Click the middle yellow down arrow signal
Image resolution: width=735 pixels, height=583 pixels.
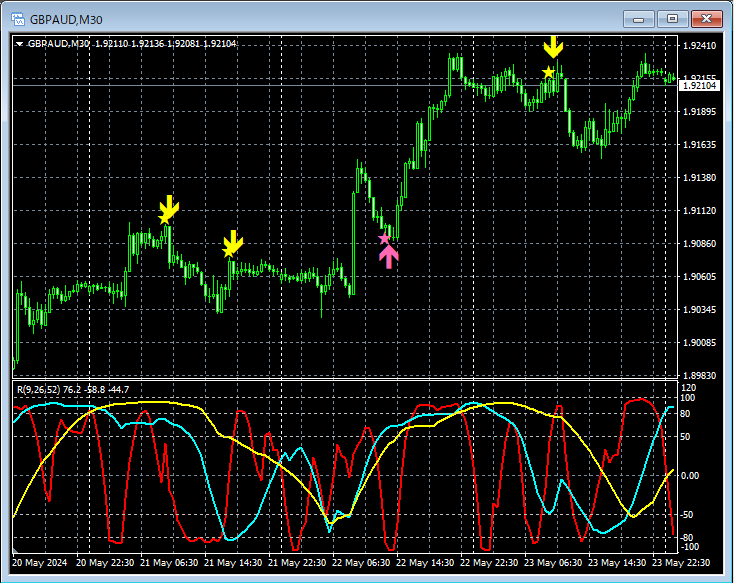click(233, 241)
